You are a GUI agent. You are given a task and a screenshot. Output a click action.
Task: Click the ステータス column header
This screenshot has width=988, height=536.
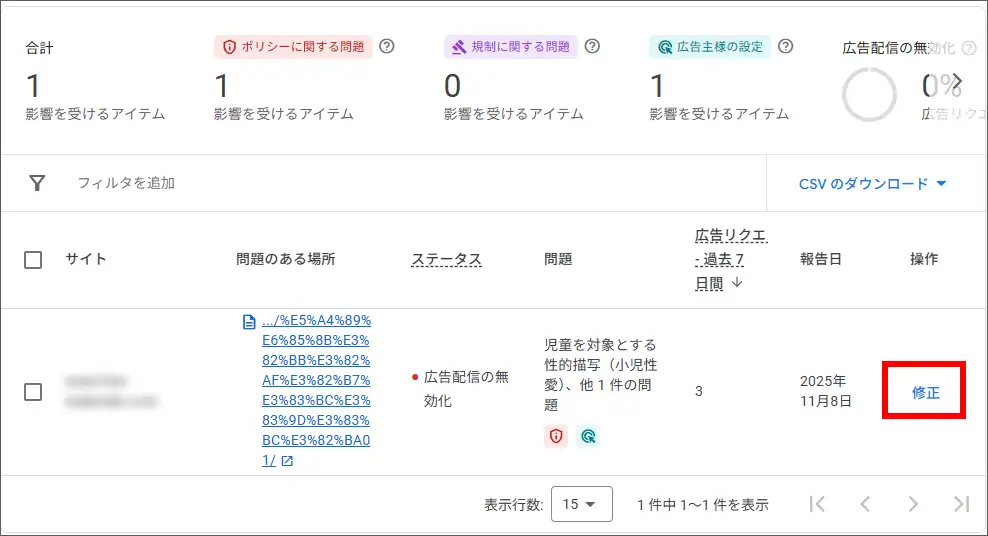pyautogui.click(x=446, y=260)
